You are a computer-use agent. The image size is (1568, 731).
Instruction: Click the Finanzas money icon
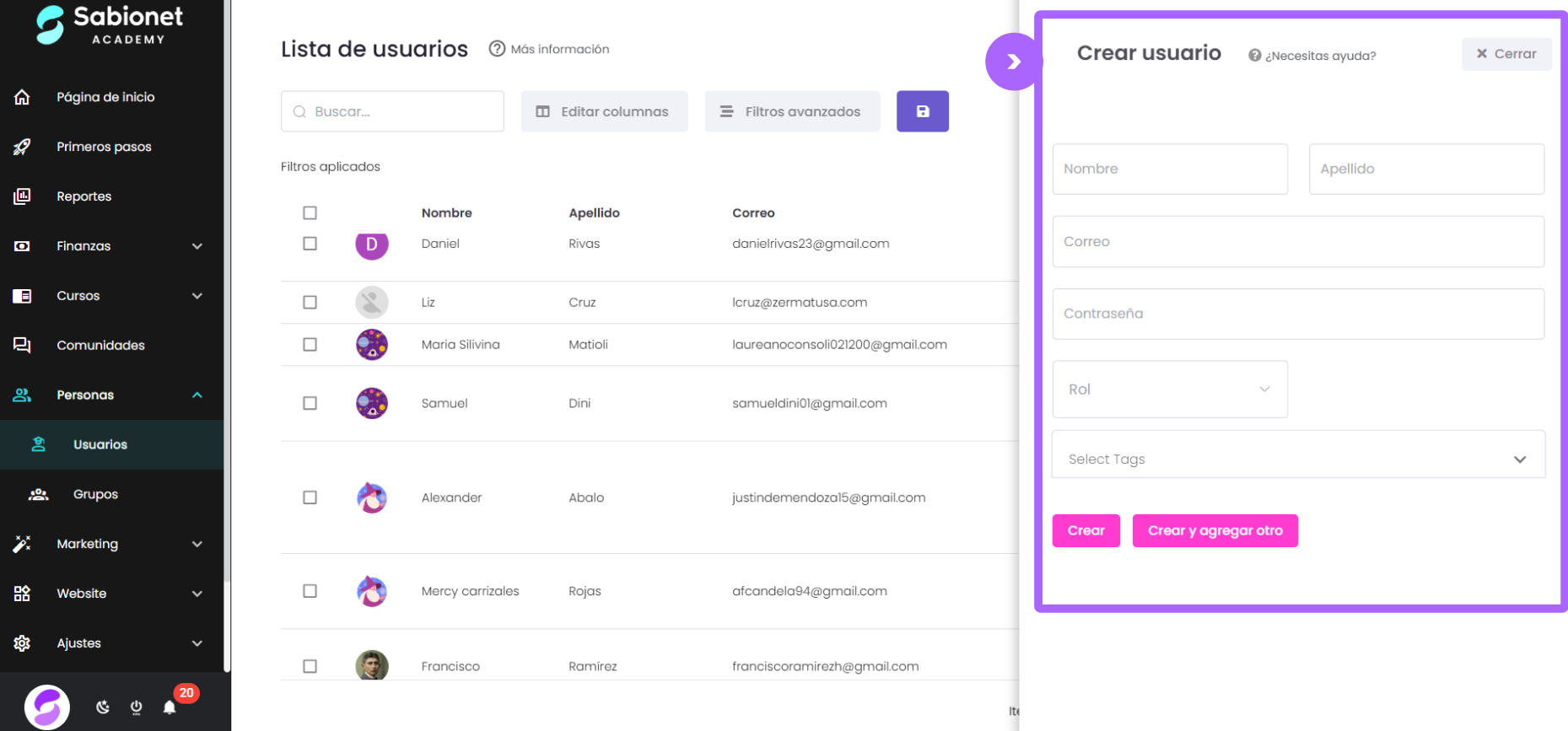click(x=22, y=246)
